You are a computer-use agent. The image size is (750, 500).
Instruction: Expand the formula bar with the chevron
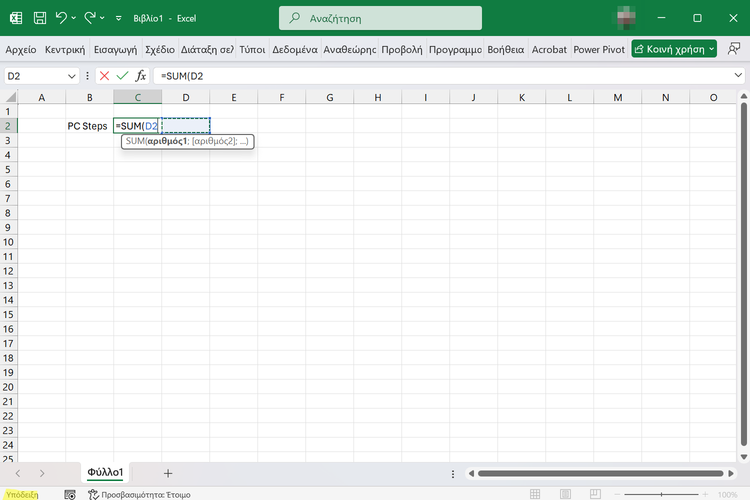pyautogui.click(x=738, y=76)
